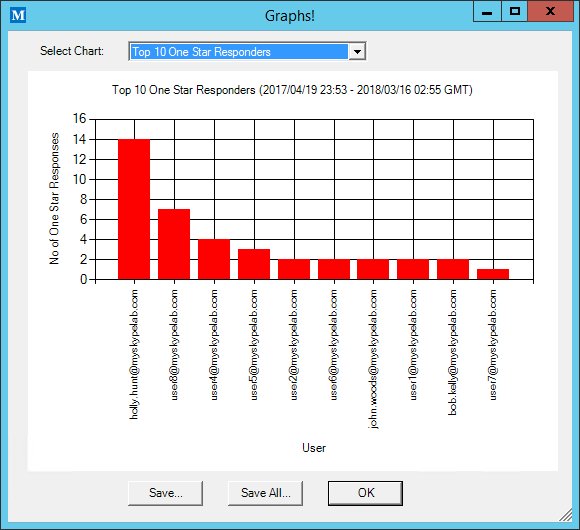Click the john.woods bar in the chart

373,269
